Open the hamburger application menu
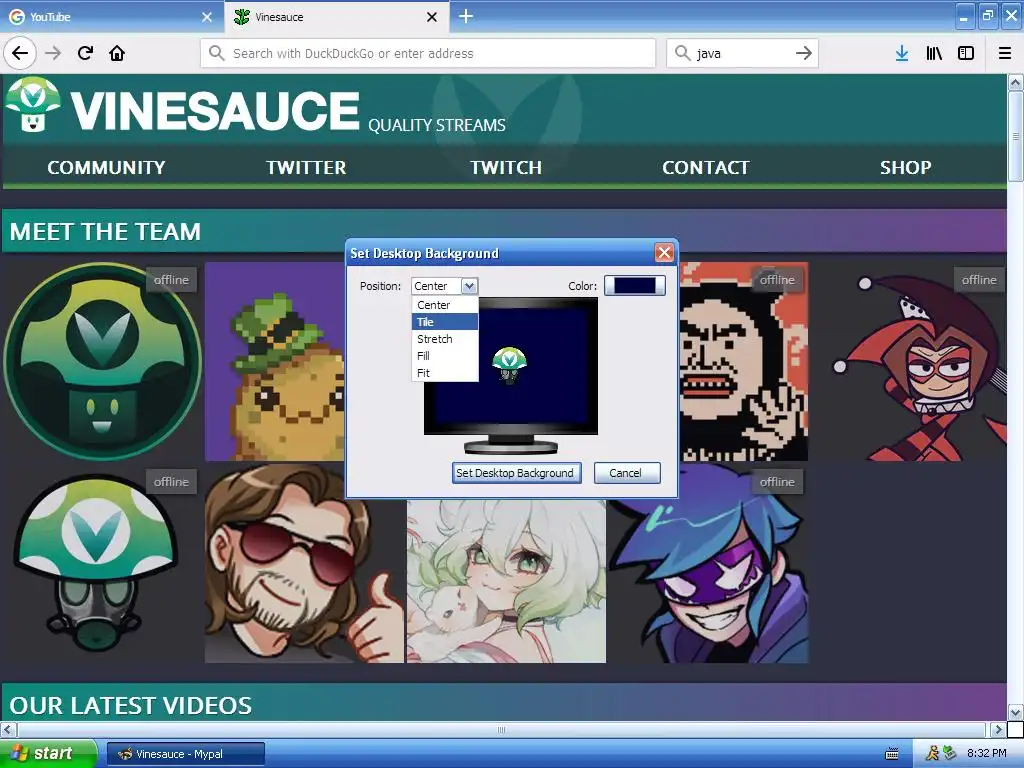Viewport: 1024px width, 768px height. pyautogui.click(x=1005, y=53)
